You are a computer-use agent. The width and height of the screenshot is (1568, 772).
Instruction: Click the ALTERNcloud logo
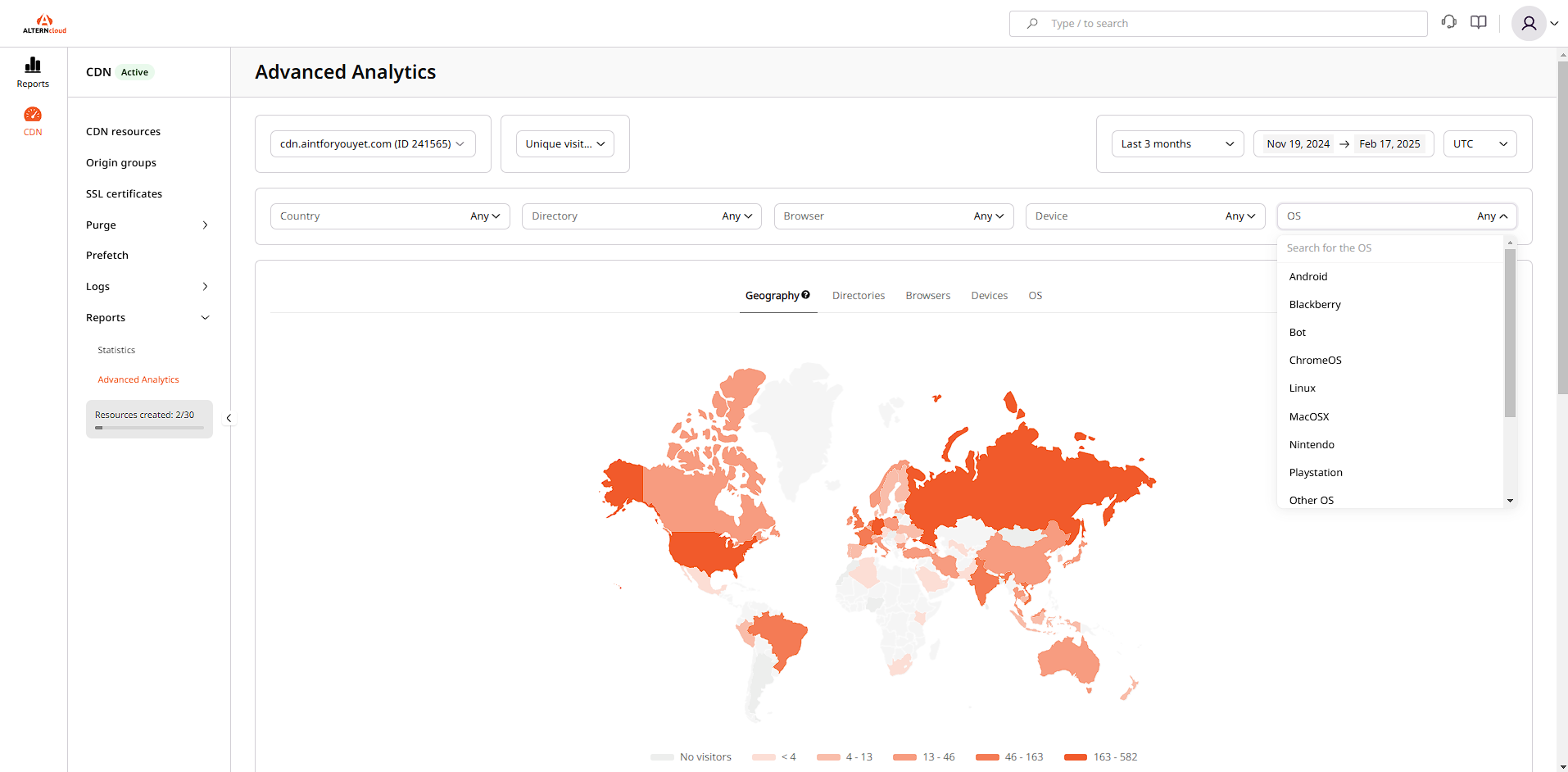44,24
